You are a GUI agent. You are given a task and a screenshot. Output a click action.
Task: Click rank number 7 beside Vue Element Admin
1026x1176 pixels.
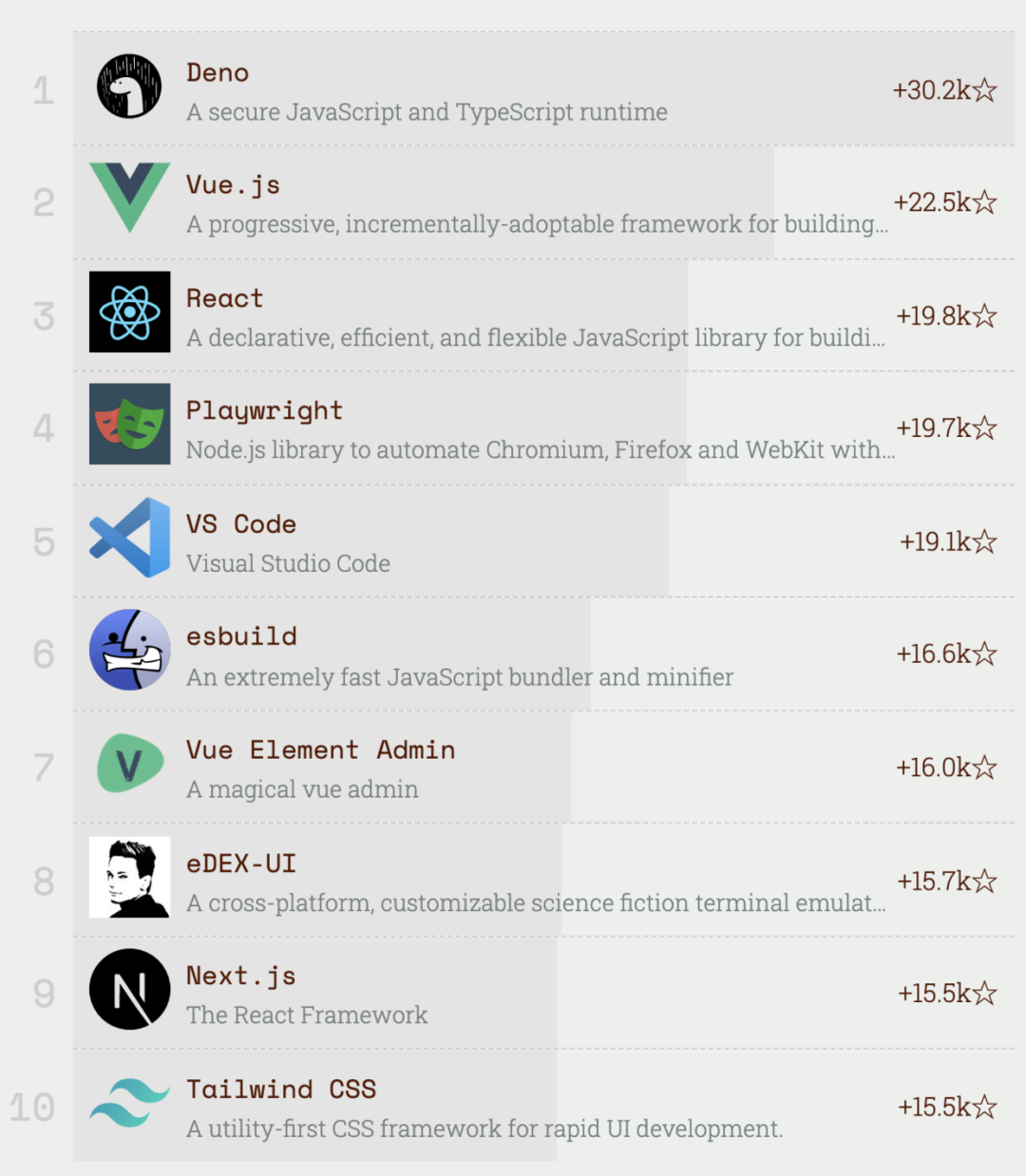click(x=44, y=768)
